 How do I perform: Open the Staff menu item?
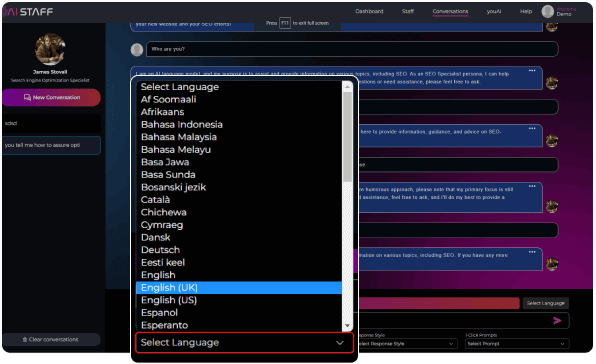point(408,11)
